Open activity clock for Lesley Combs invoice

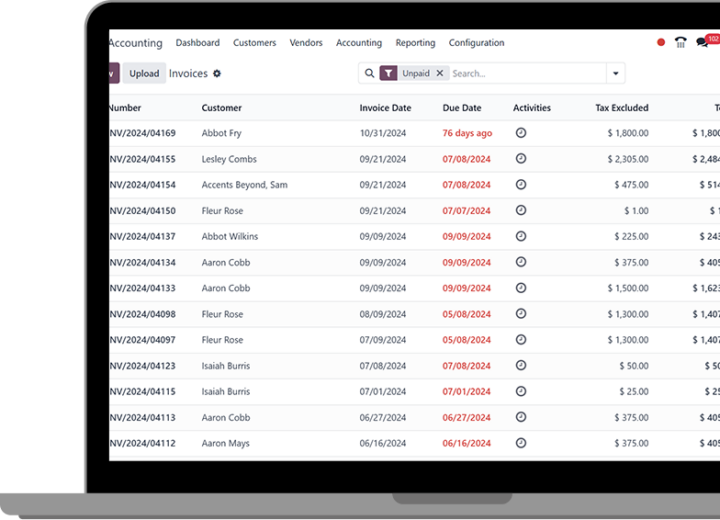pyautogui.click(x=521, y=158)
